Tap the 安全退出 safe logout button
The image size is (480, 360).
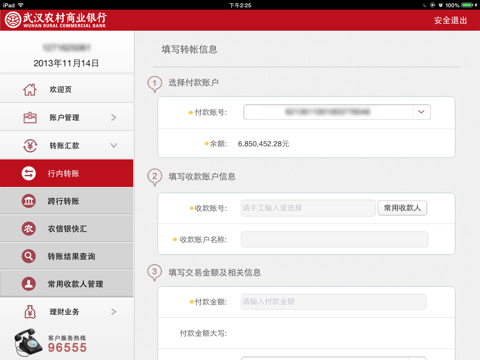point(450,20)
